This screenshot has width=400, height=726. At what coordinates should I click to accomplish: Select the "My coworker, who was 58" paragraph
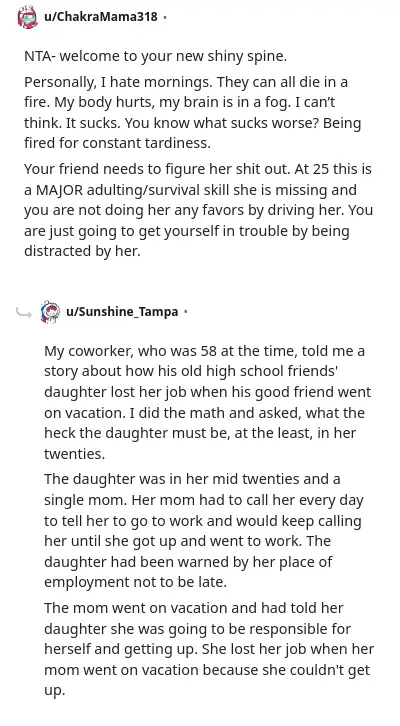[207, 402]
